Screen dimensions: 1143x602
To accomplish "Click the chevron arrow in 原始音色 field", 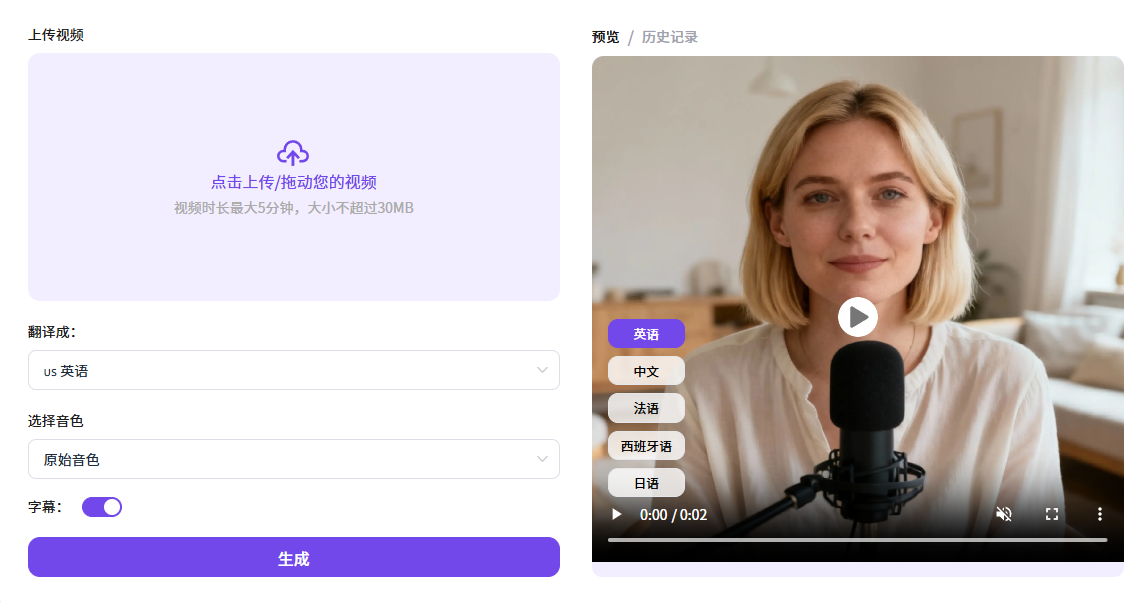I will pos(542,459).
